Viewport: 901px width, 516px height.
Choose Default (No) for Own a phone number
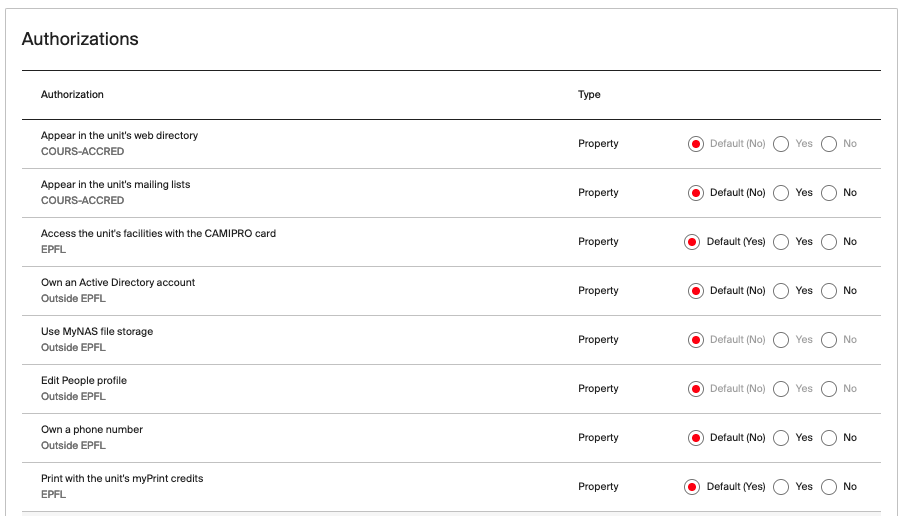point(696,438)
